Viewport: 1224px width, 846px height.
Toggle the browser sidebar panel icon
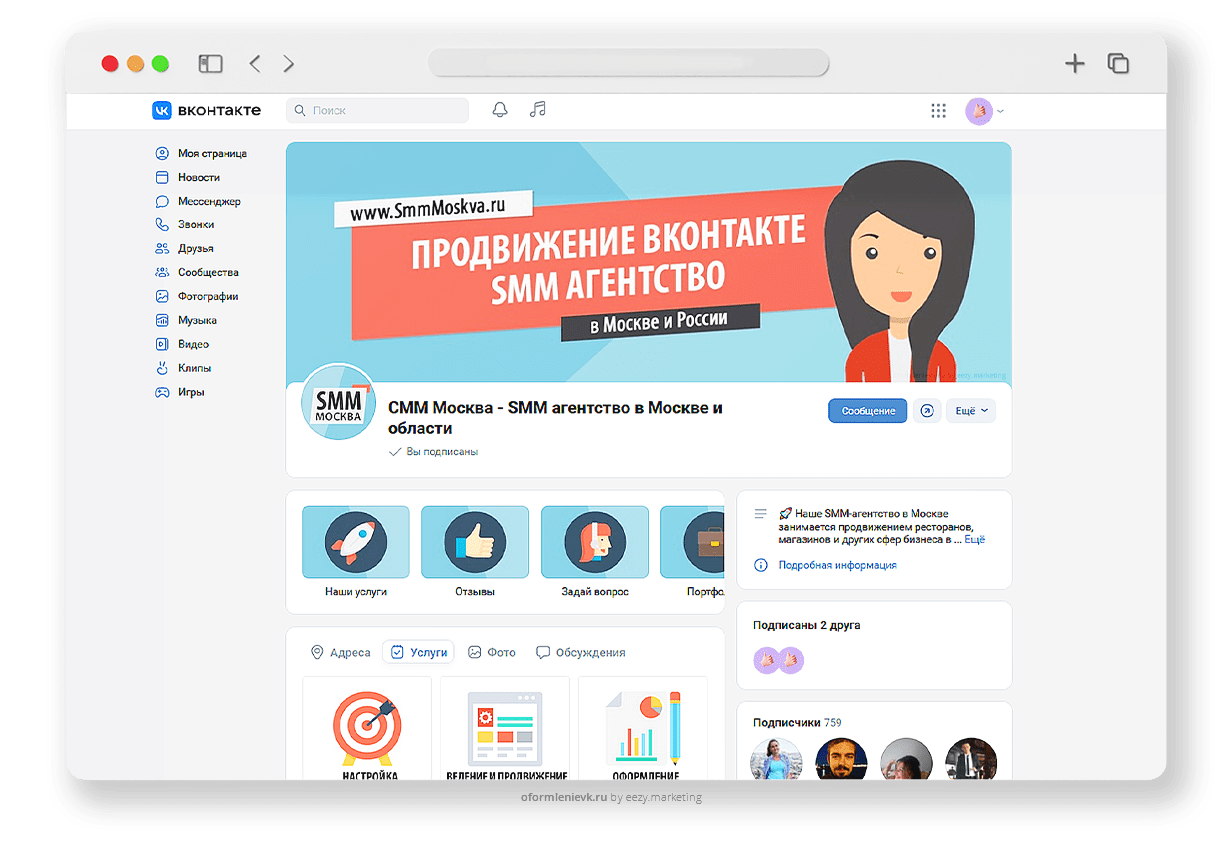[210, 64]
